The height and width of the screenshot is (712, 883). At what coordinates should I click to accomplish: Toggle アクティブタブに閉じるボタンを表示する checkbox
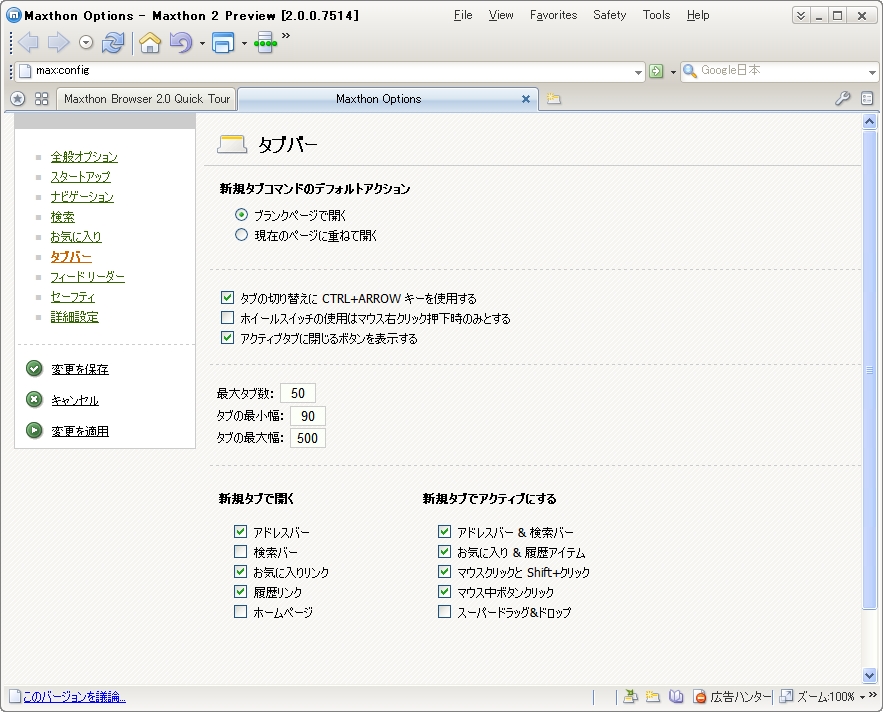point(228,338)
